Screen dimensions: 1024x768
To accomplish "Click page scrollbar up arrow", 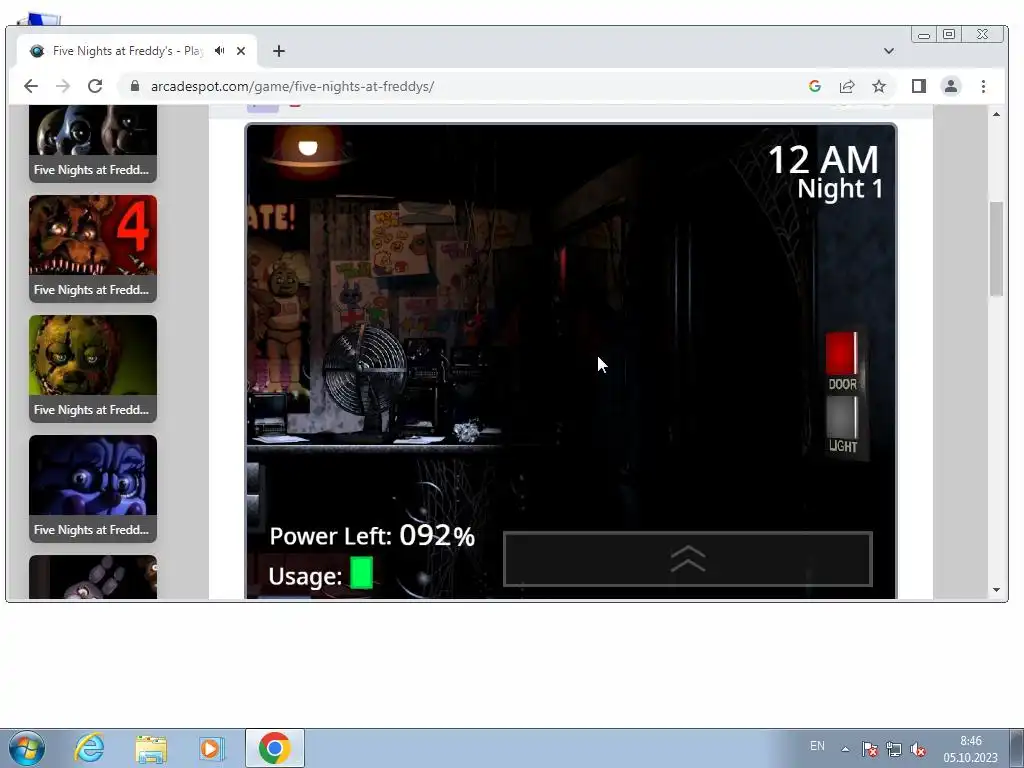I will pos(996,114).
